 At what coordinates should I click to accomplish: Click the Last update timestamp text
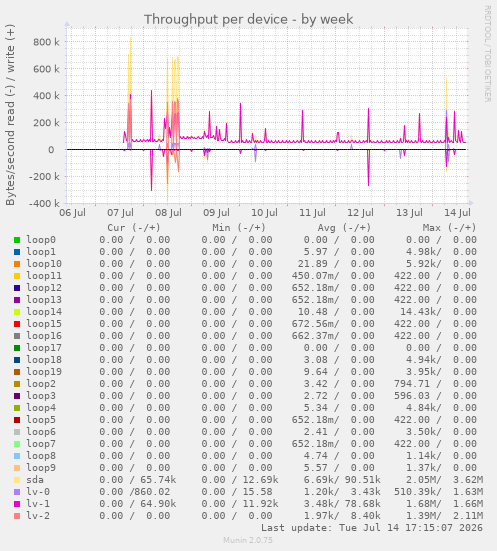pos(372,528)
